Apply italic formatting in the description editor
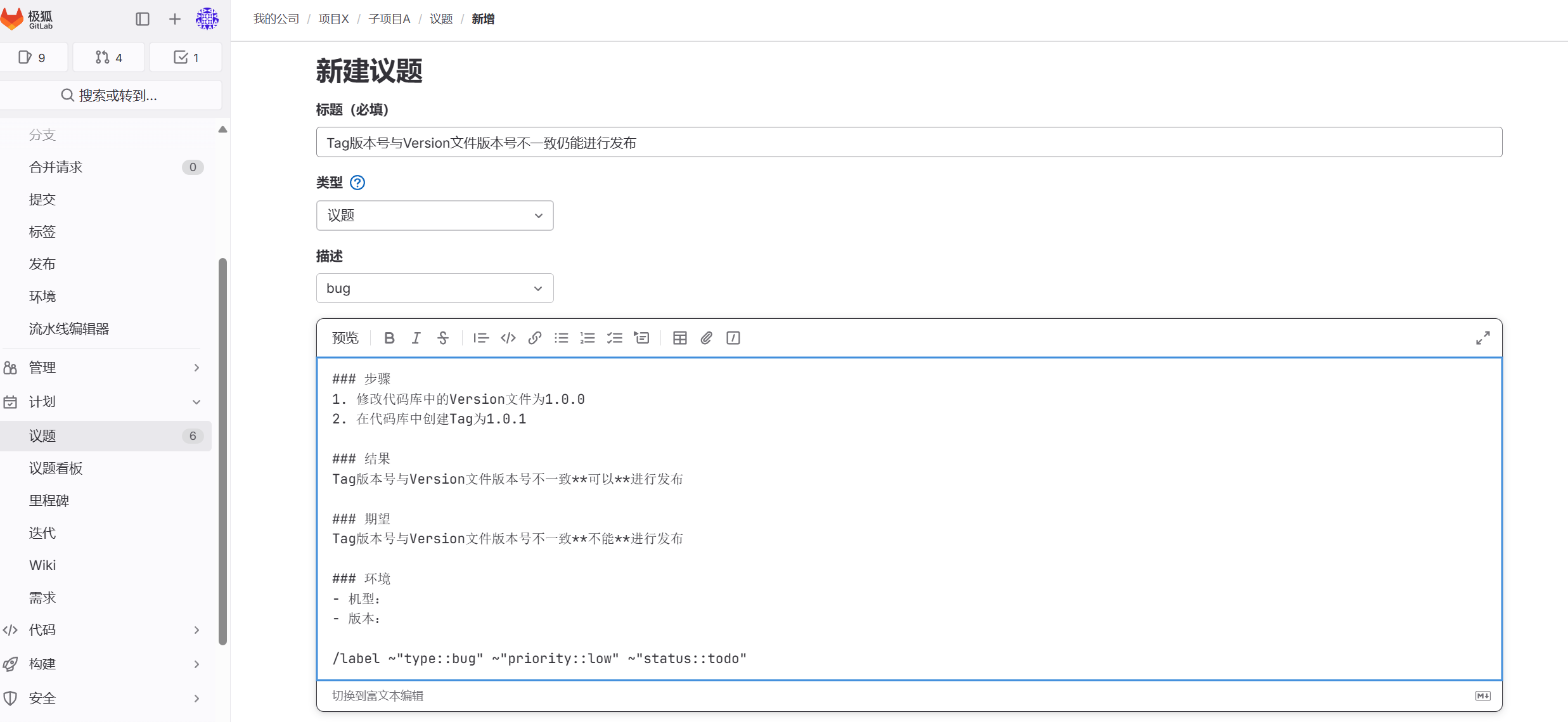The height and width of the screenshot is (722, 1568). tap(416, 338)
